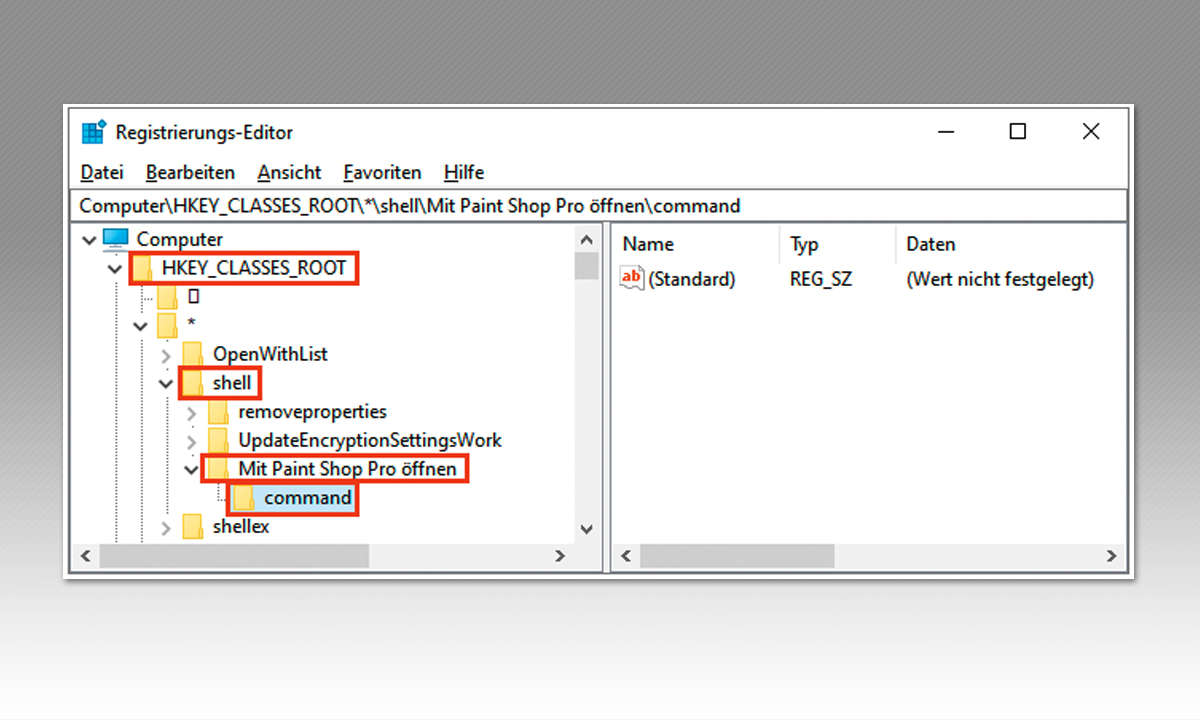Select the OpenWithList key

(x=270, y=354)
